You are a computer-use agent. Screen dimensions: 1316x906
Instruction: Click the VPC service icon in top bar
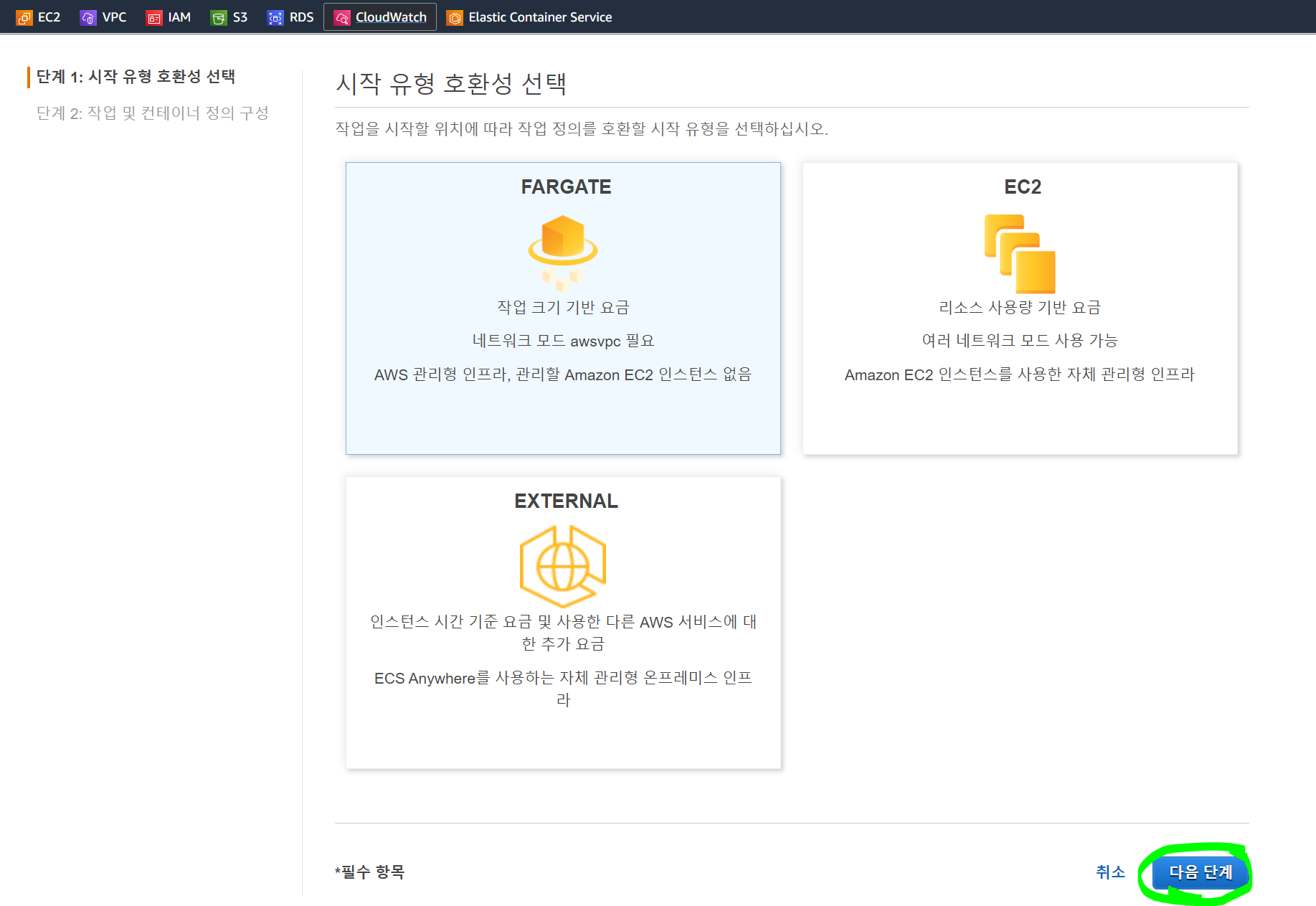click(x=88, y=17)
